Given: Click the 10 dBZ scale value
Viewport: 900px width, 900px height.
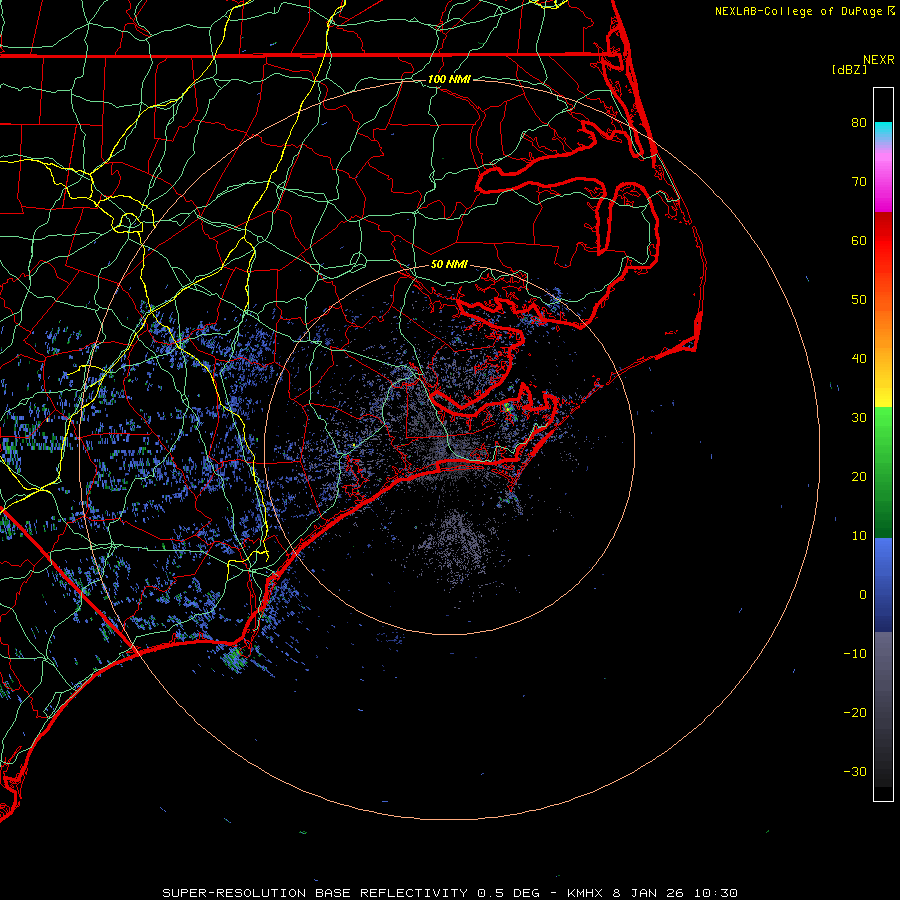Looking at the screenshot, I should pos(859,536).
